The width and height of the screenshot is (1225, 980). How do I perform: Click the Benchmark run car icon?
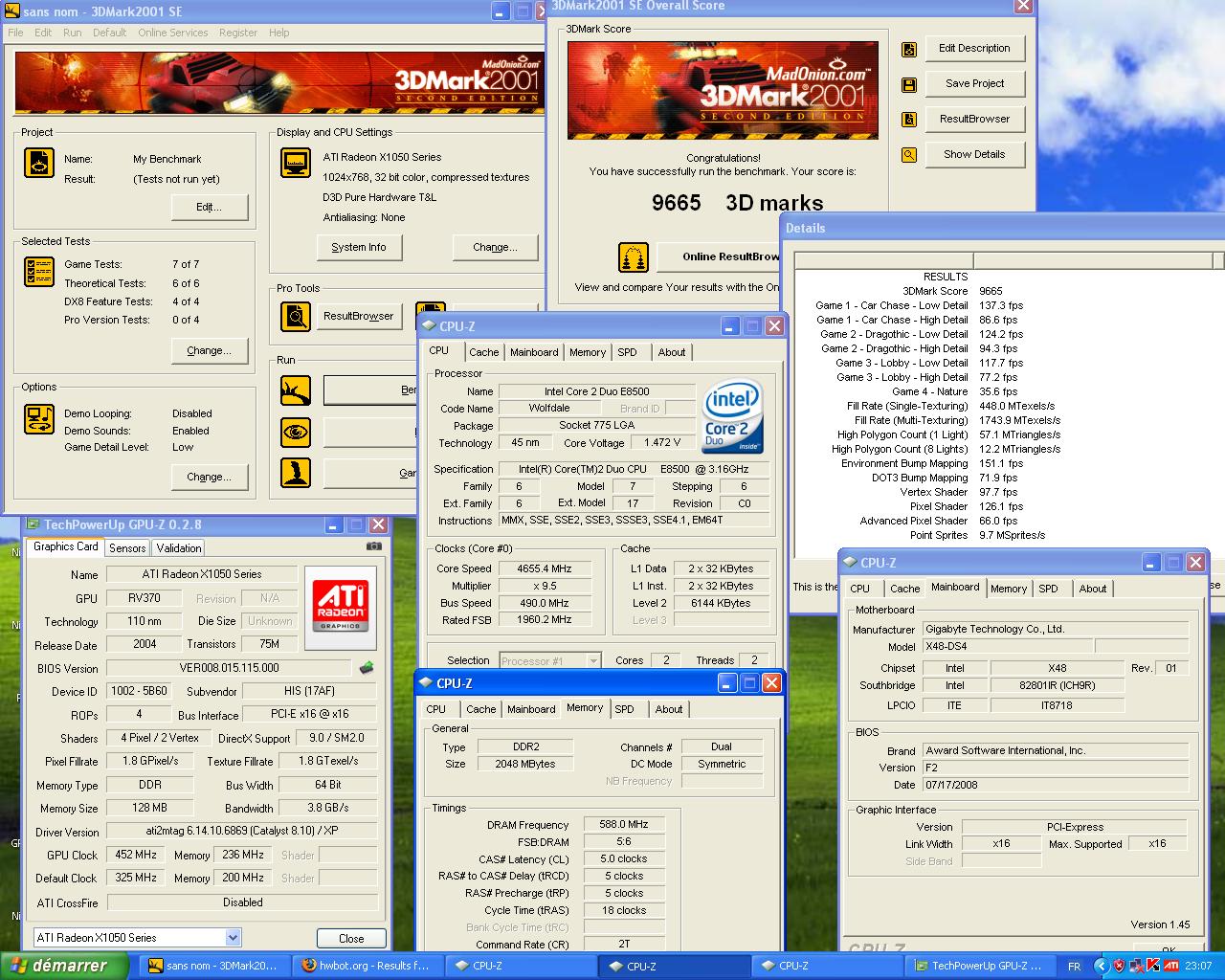coord(296,390)
